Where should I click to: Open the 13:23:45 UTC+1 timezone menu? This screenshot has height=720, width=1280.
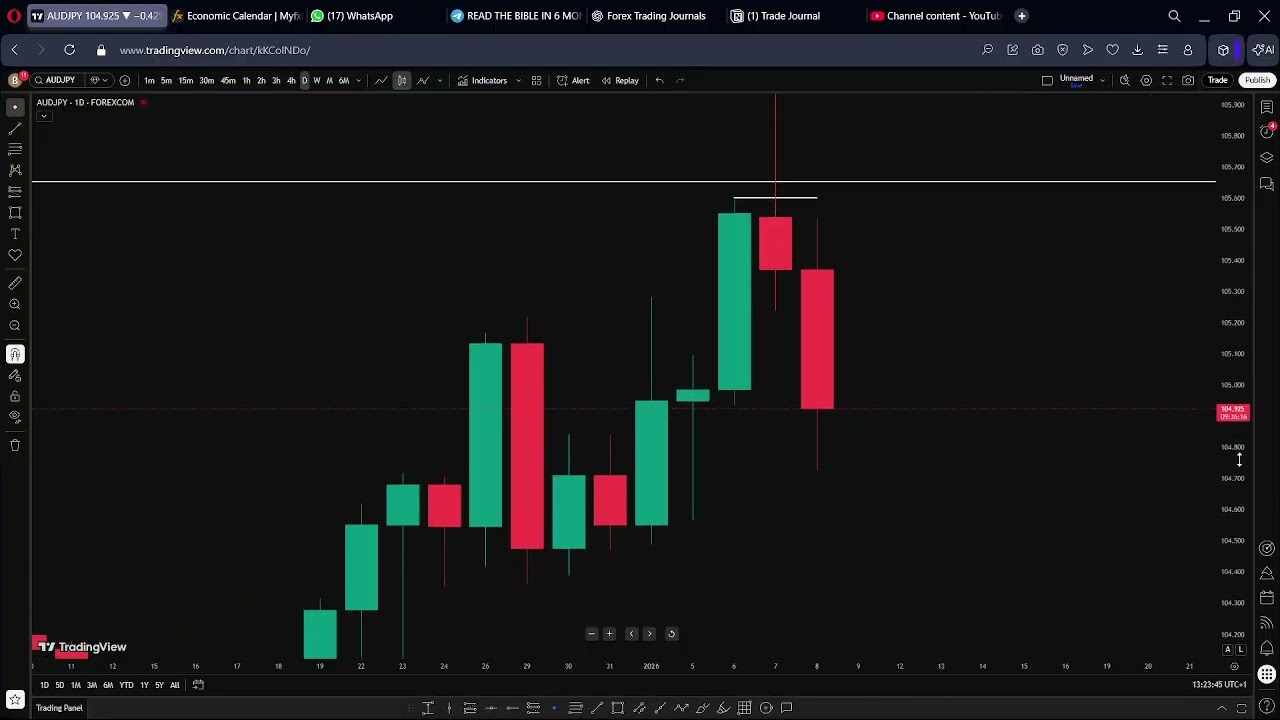tap(1219, 685)
